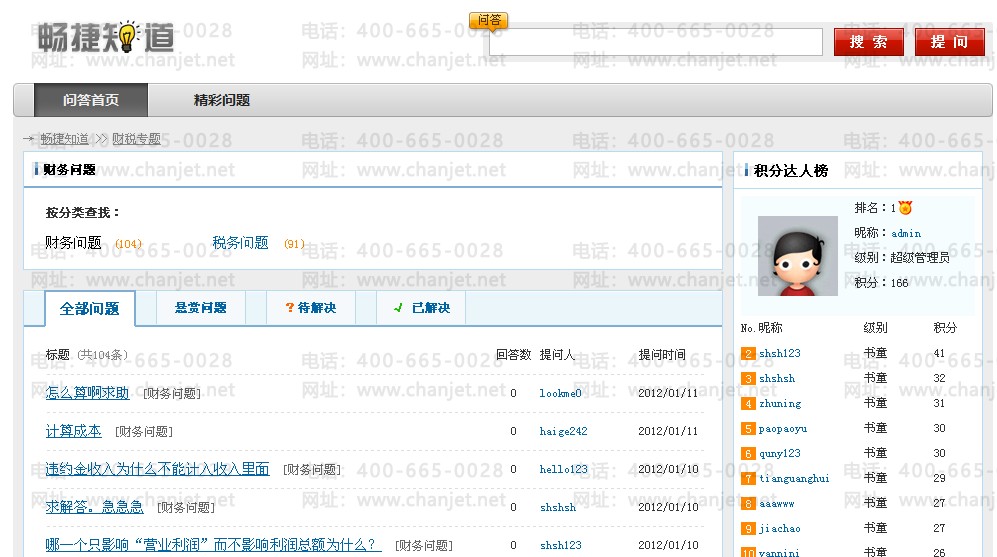Open the 精彩问题 navigation tab
The height and width of the screenshot is (557, 997).
(x=221, y=100)
